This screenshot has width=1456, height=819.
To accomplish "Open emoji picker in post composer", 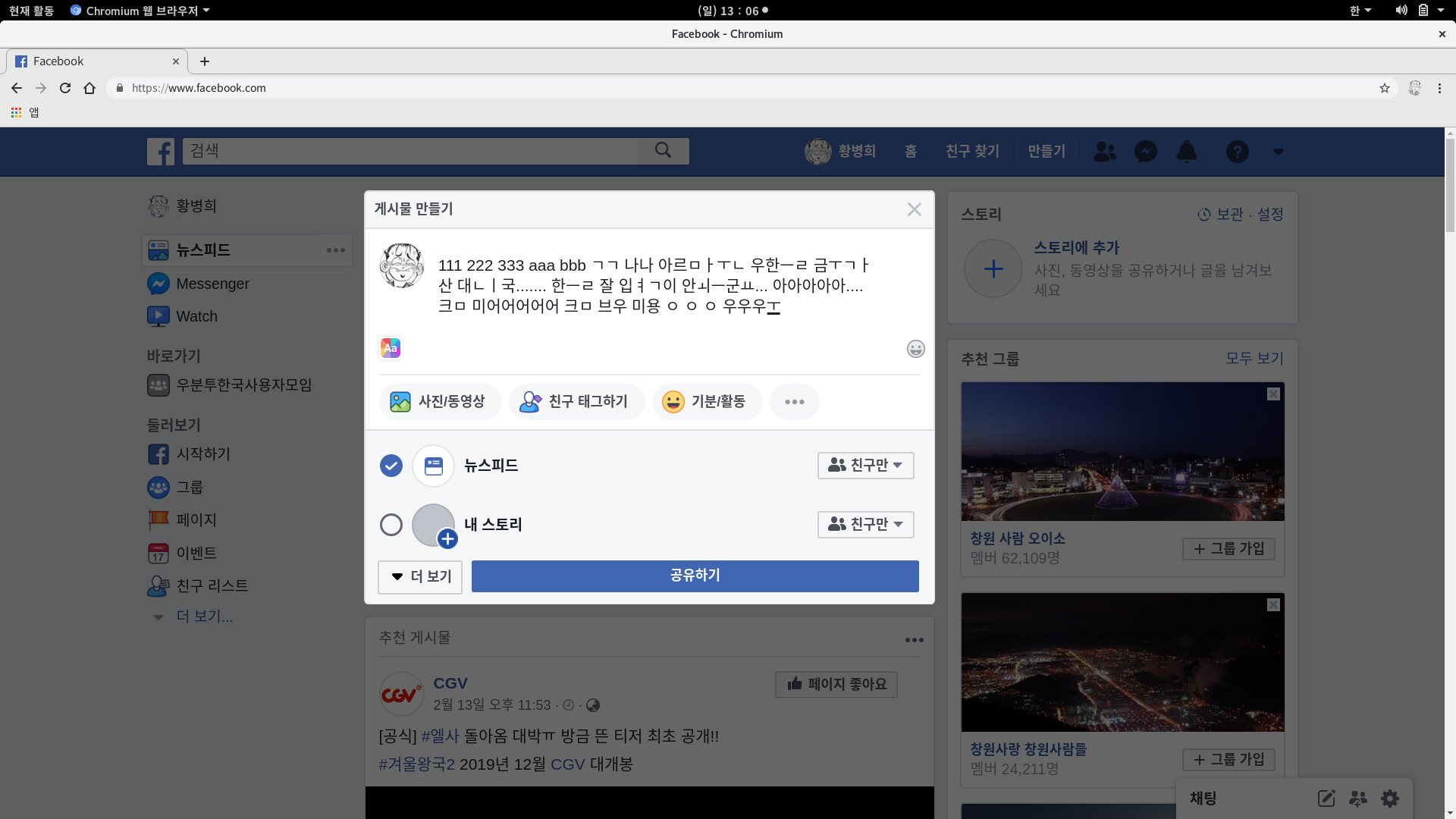I will coord(915,349).
